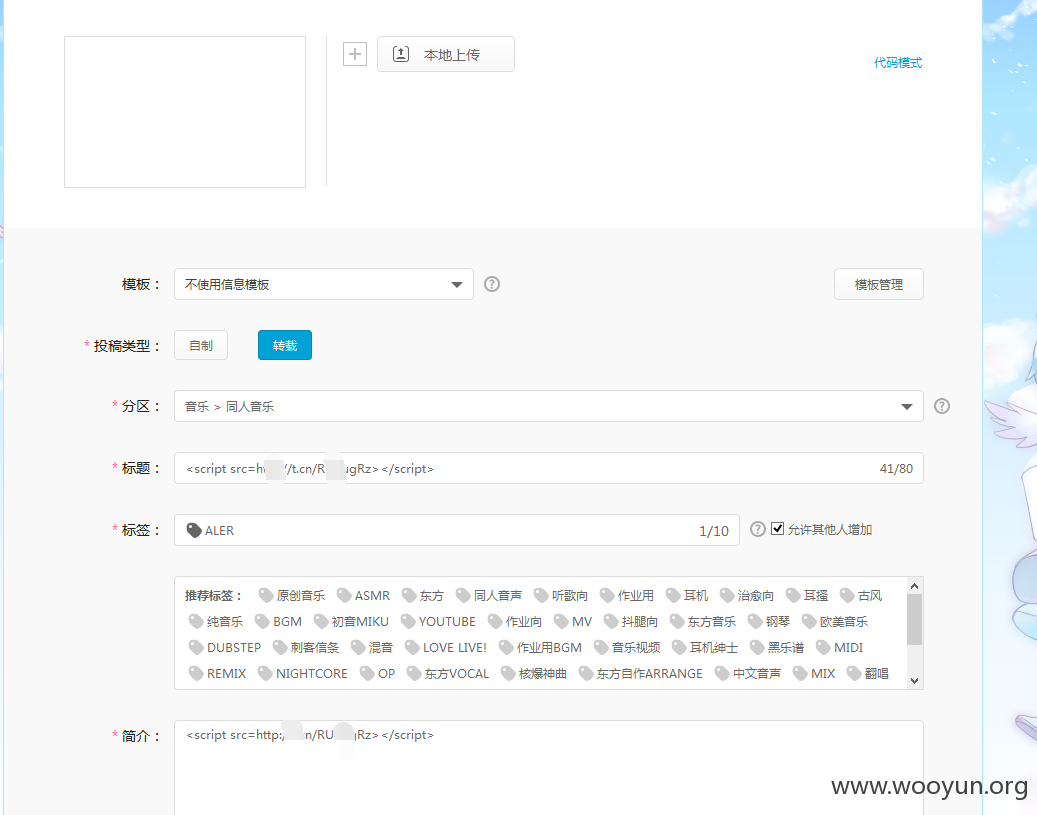1037x815 pixels.
Task: Toggle 允许其他人增加 checkbox
Action: point(778,529)
